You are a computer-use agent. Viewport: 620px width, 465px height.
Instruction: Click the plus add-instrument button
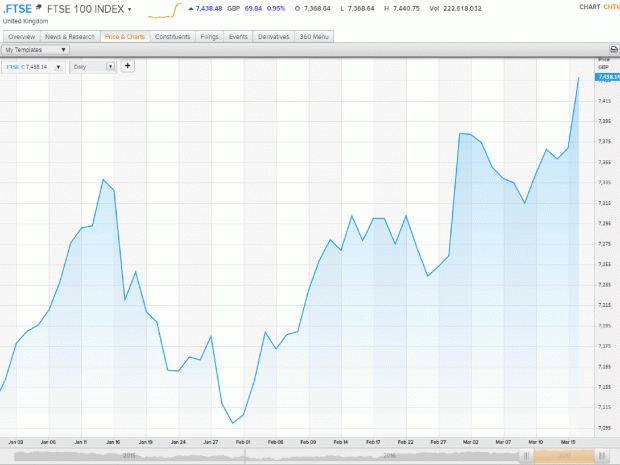click(x=128, y=66)
